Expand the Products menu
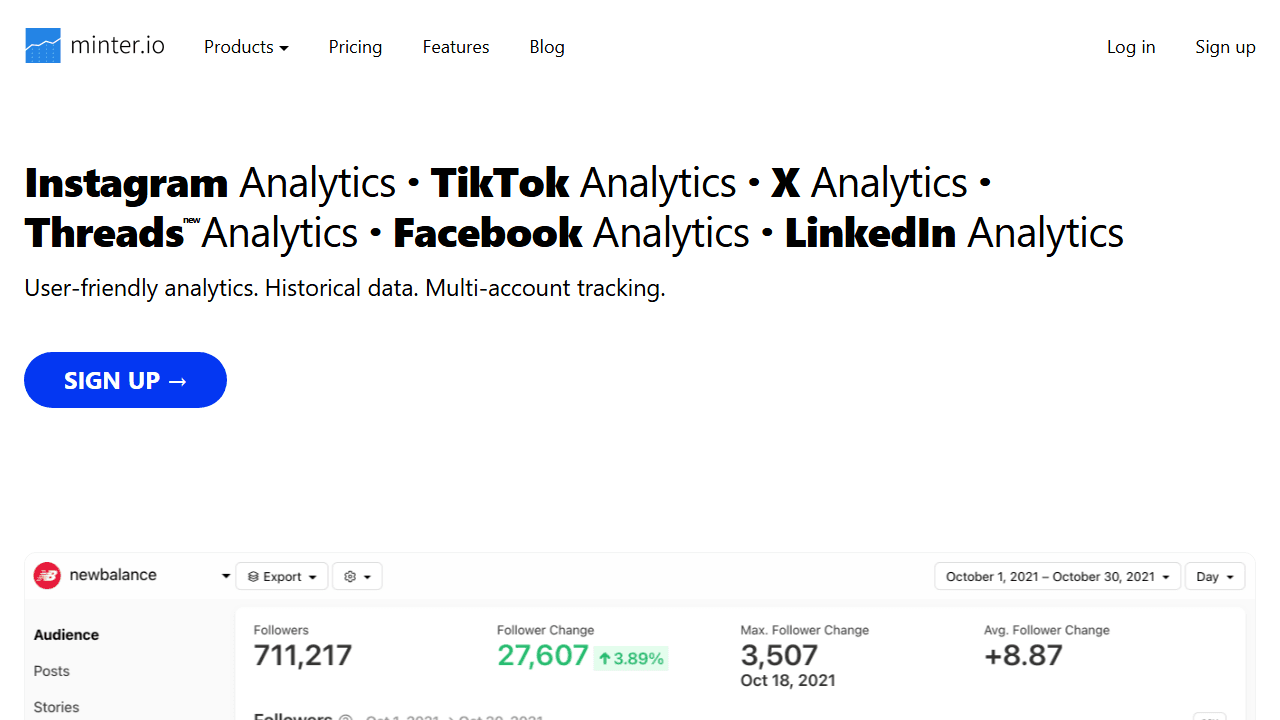Image resolution: width=1280 pixels, height=720 pixels. pos(246,47)
